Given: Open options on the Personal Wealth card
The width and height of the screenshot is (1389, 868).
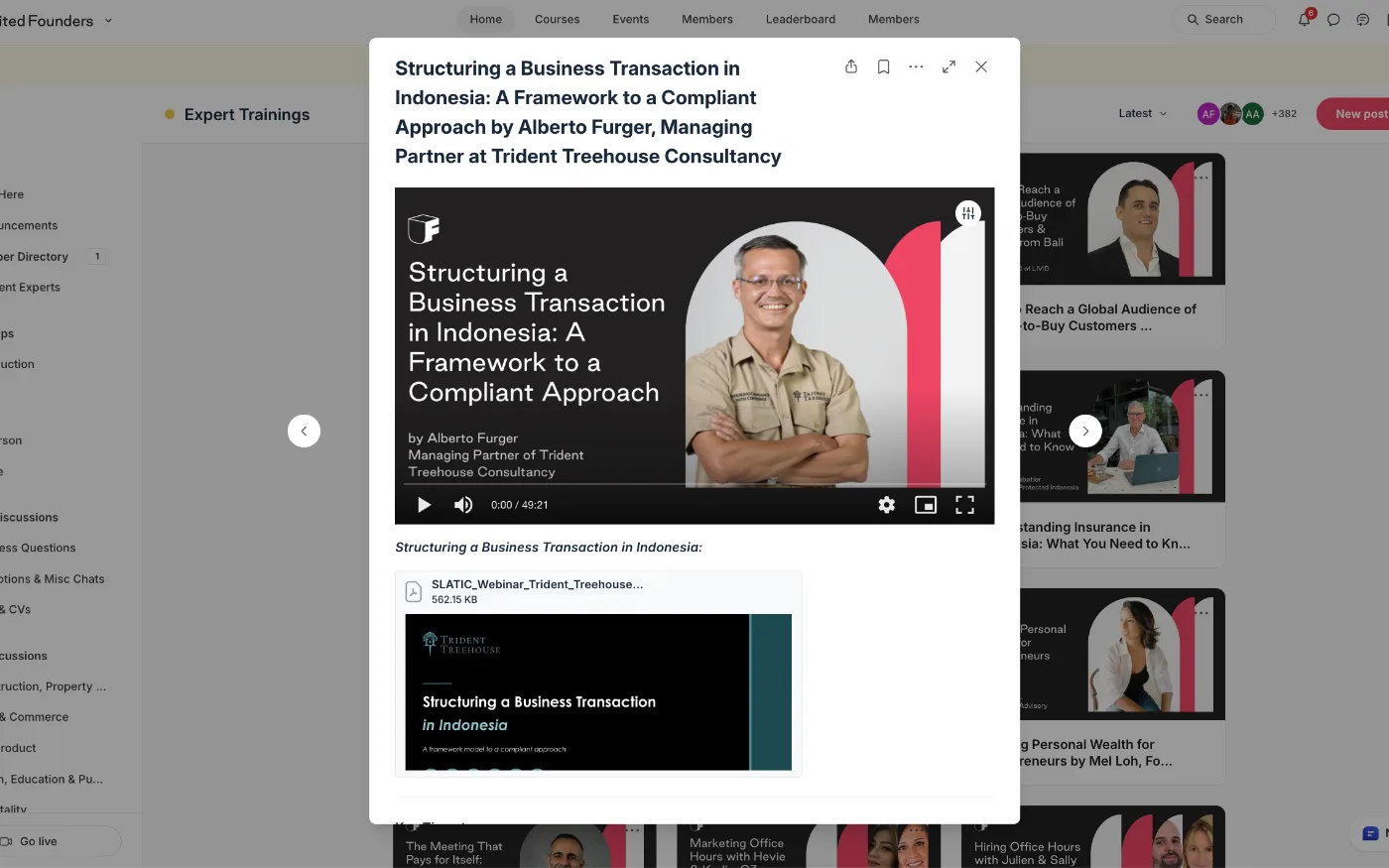Looking at the screenshot, I should (1202, 612).
